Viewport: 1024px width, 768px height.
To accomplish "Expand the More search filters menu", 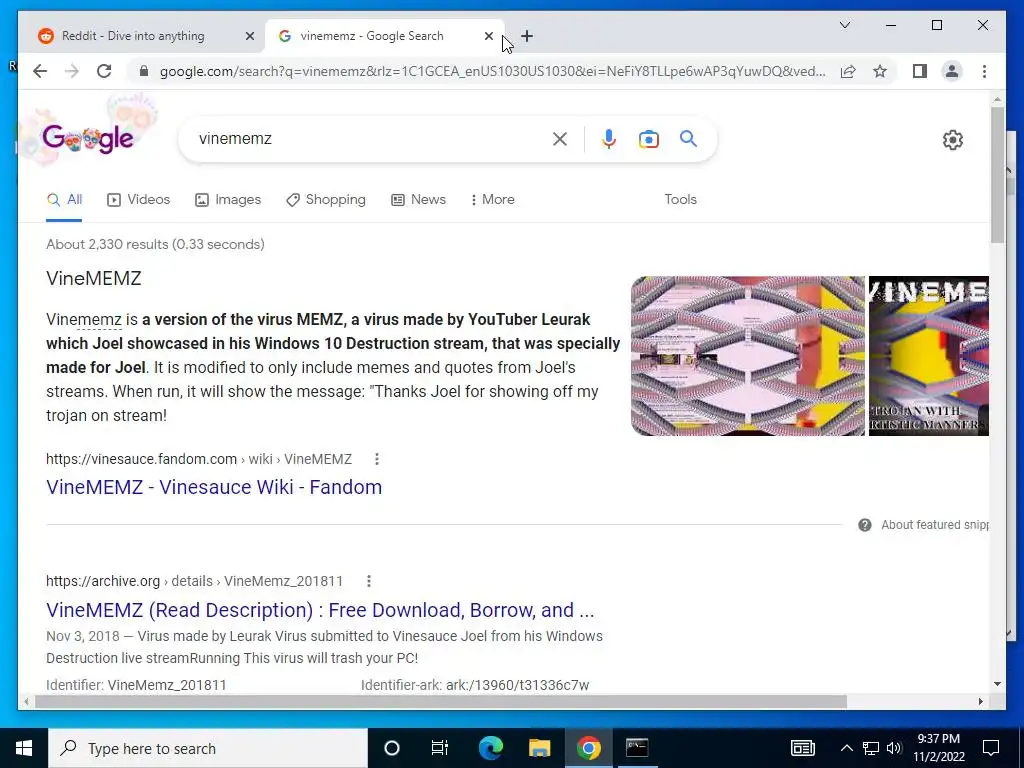I will tap(492, 199).
